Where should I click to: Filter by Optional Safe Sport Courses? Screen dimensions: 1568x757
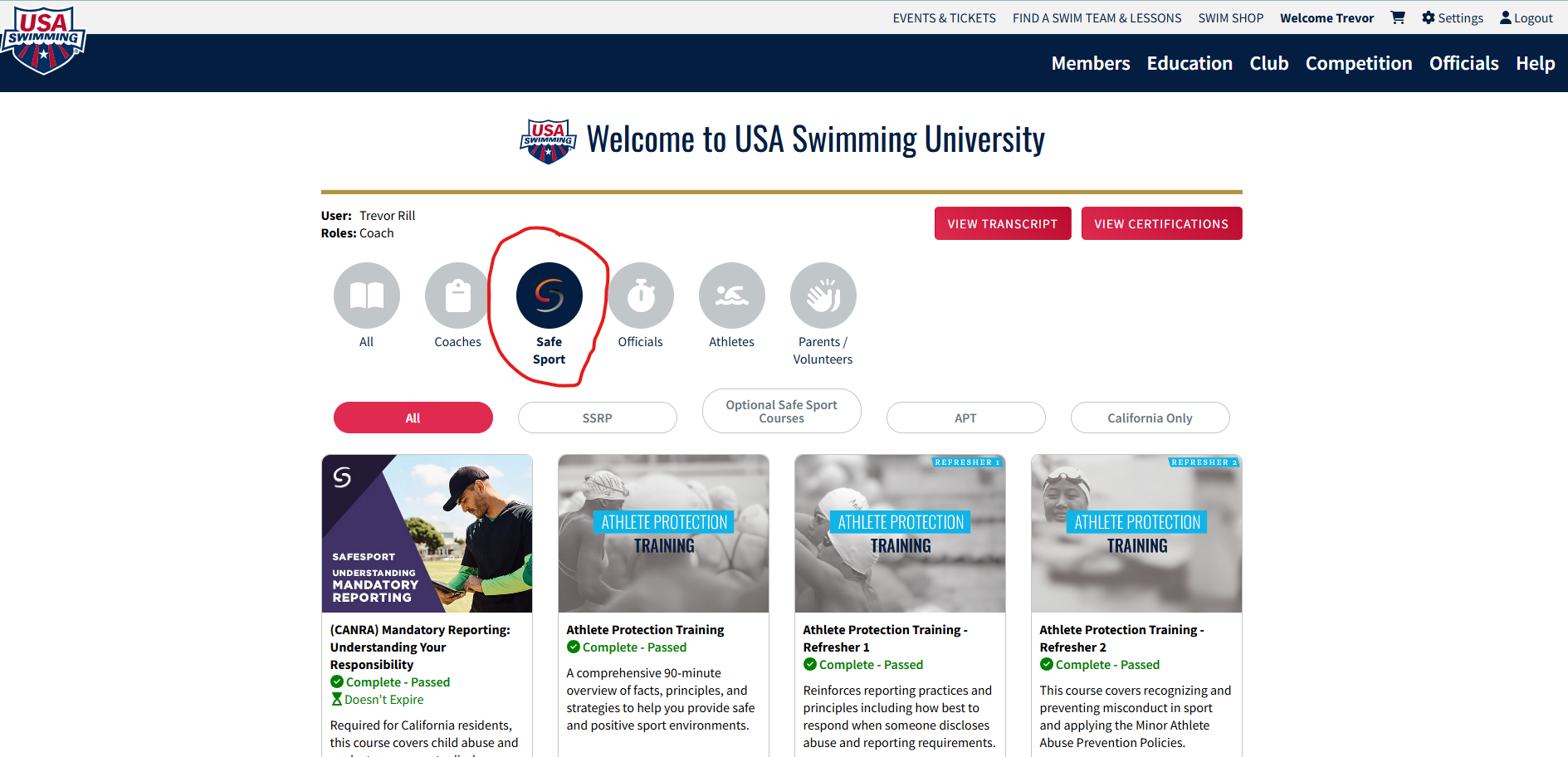pyautogui.click(x=781, y=411)
